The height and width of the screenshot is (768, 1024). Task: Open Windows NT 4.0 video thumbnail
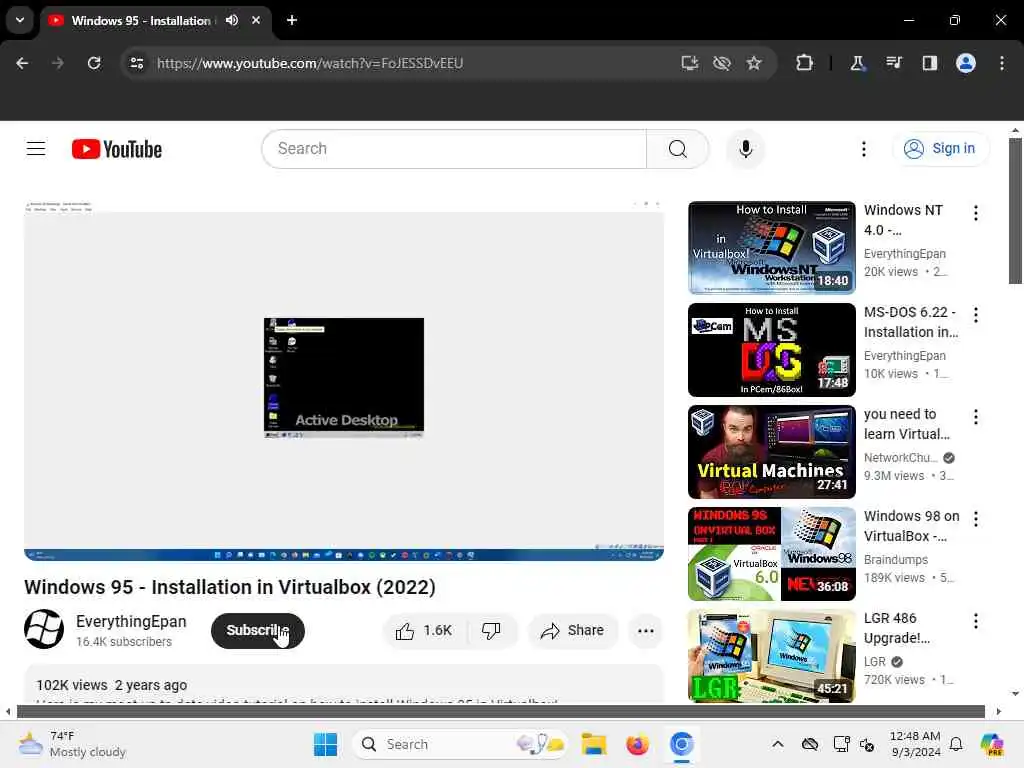tap(771, 248)
